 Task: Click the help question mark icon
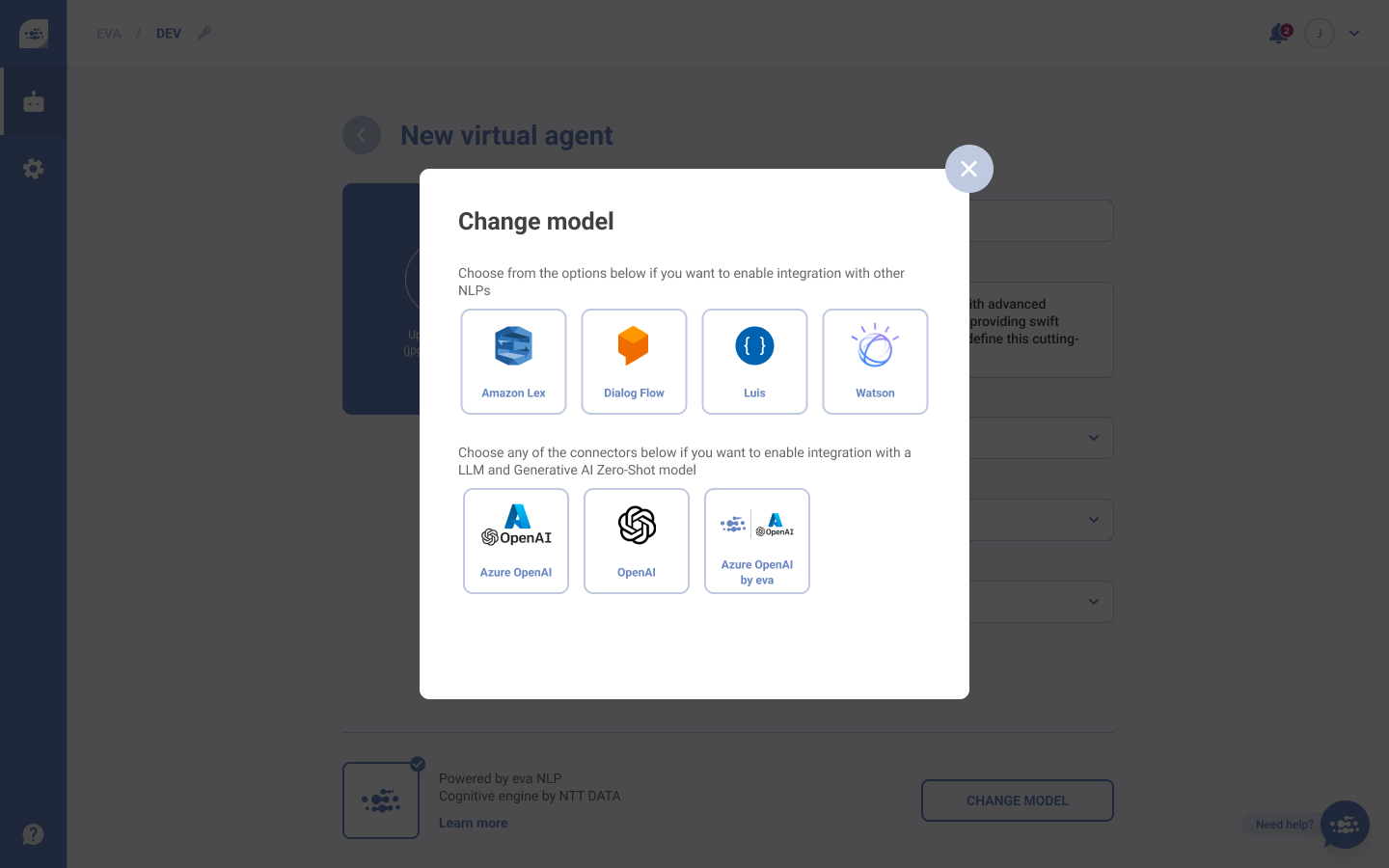[x=34, y=834]
